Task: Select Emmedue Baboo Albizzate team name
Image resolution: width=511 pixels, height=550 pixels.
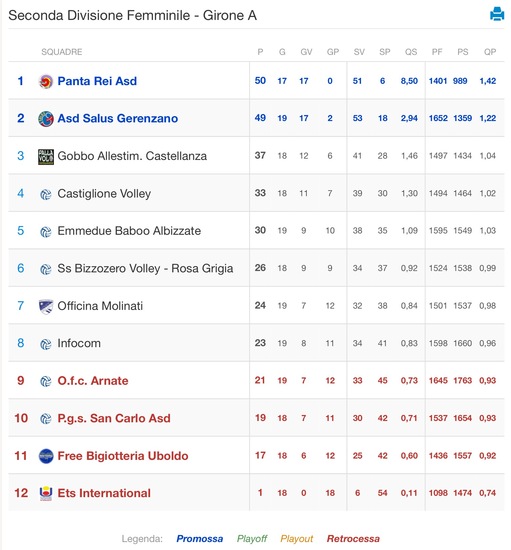Action: (x=129, y=231)
